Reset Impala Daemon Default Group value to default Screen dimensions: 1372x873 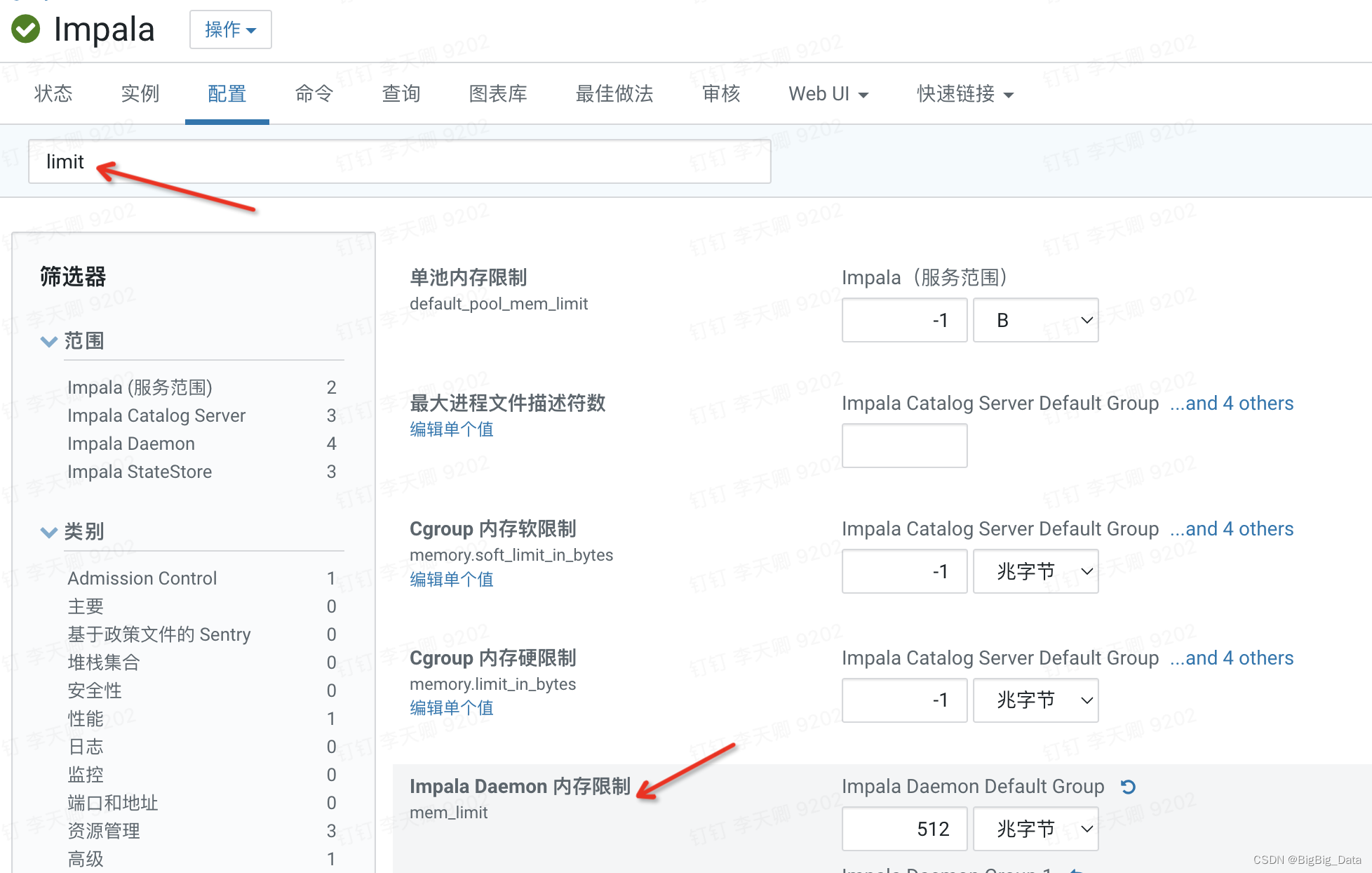pos(1128,786)
